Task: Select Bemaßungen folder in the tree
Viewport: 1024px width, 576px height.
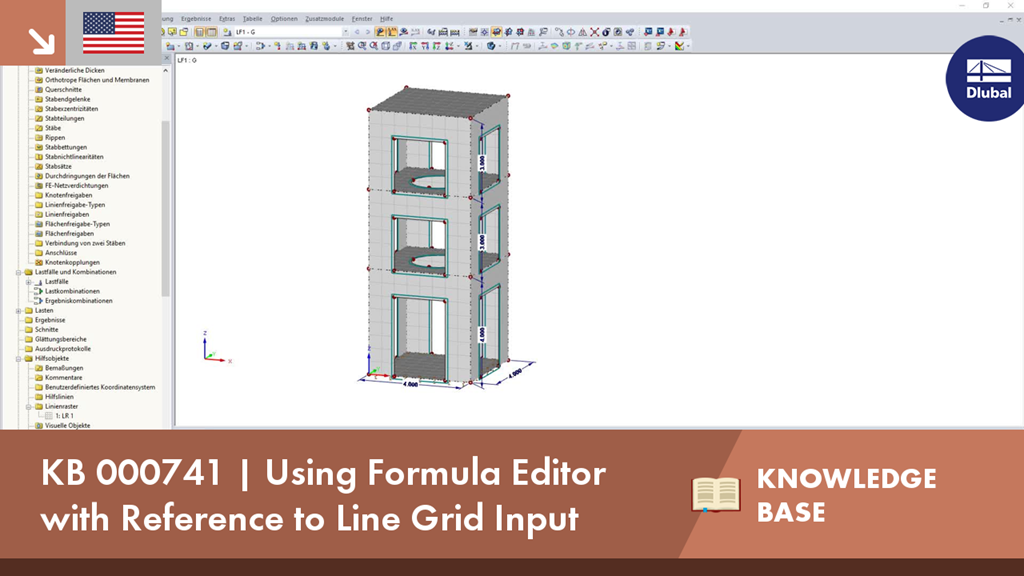Action: tap(64, 368)
